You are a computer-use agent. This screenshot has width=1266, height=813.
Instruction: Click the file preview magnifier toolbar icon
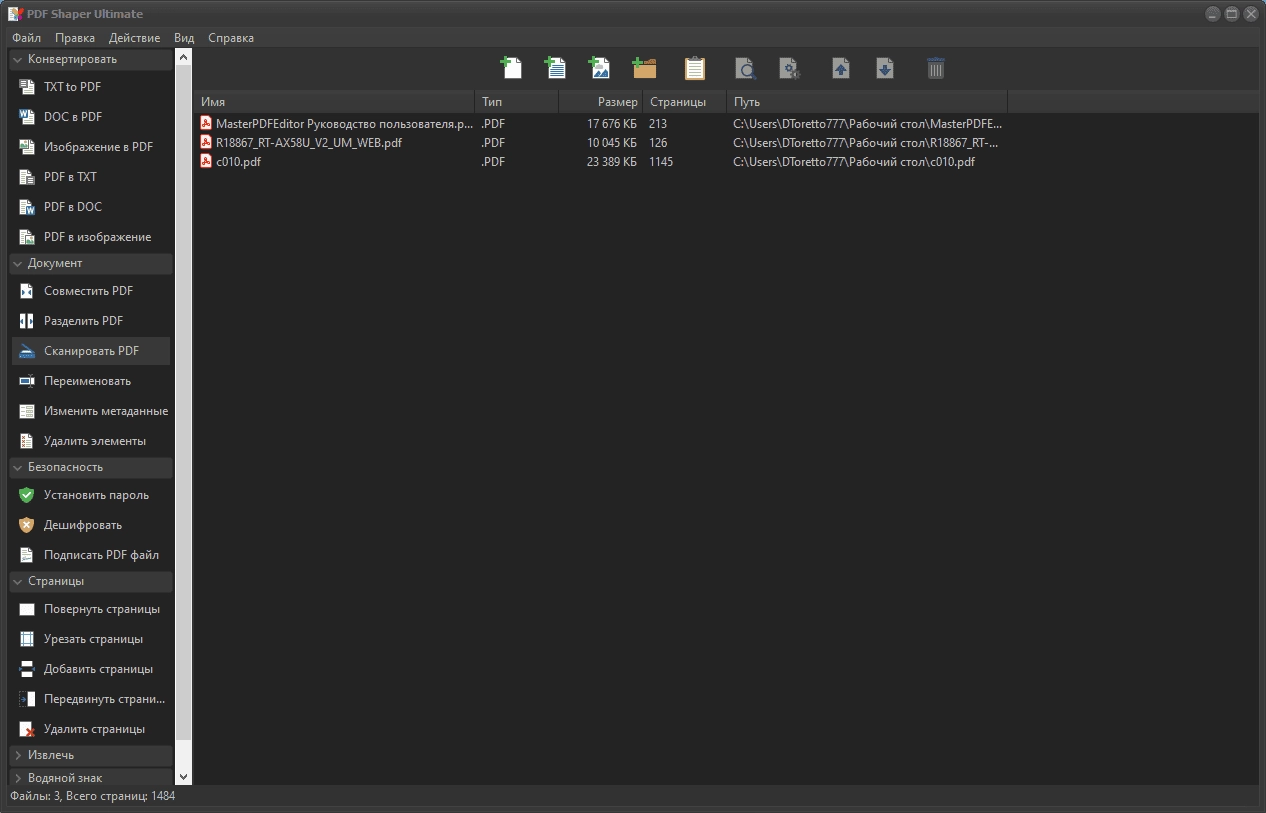[745, 68]
